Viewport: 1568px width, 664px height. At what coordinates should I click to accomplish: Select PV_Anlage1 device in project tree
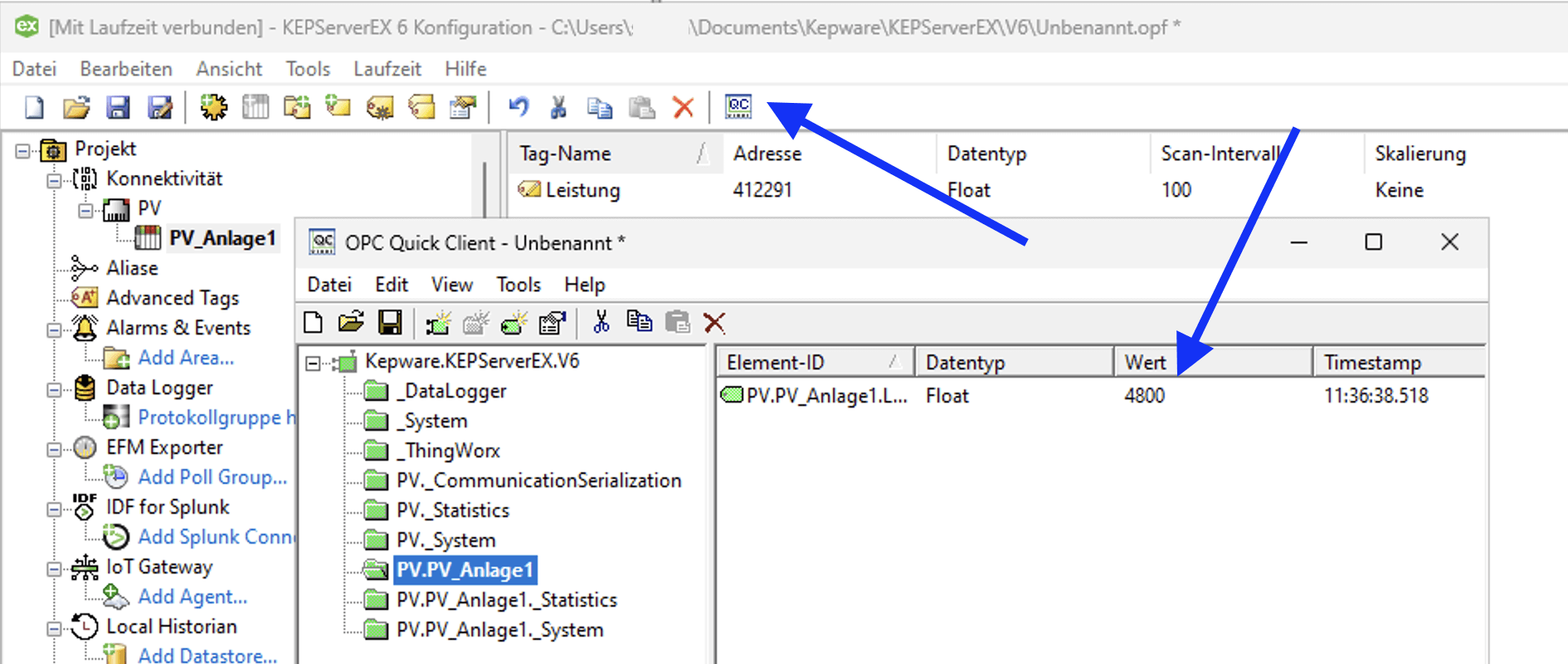222,238
